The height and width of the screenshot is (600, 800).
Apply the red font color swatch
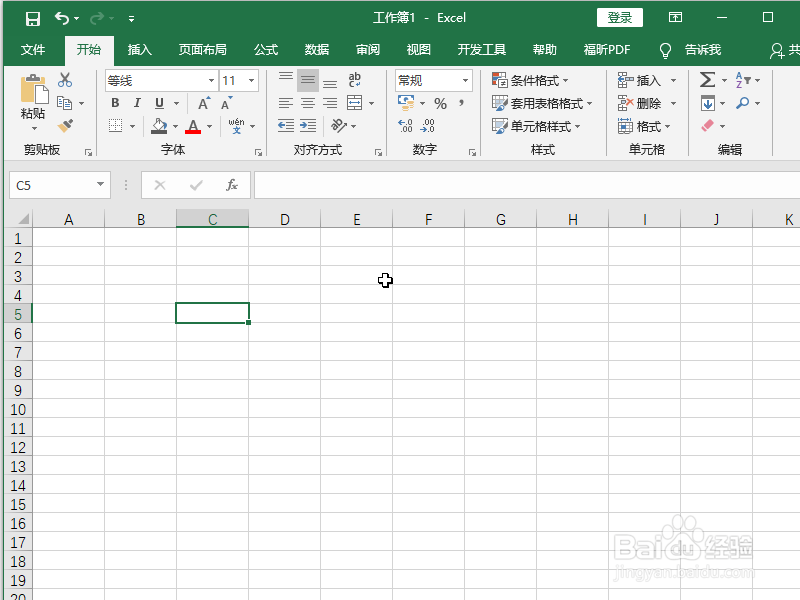[x=193, y=126]
